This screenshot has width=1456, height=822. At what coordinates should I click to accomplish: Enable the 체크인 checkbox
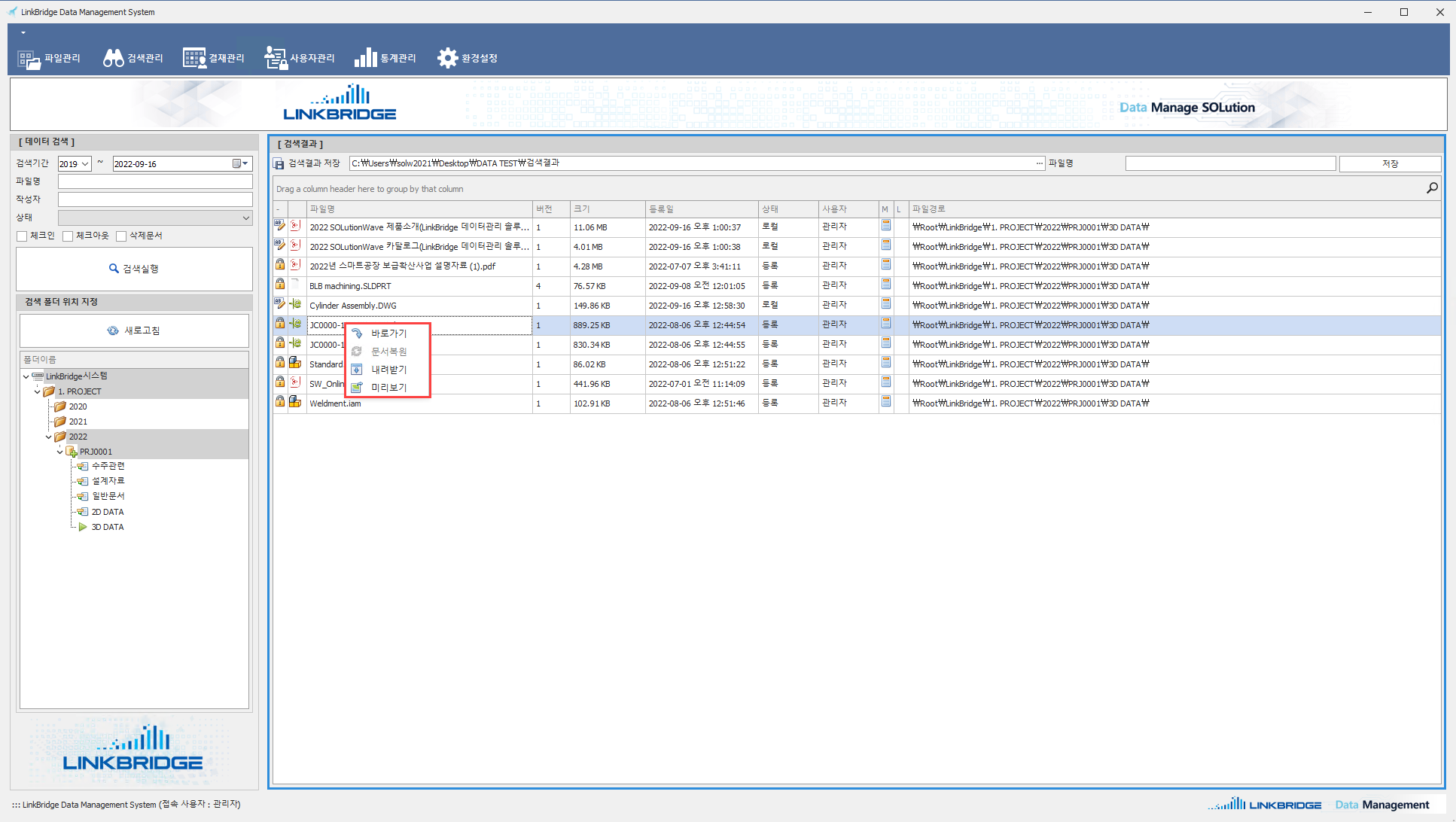[22, 236]
